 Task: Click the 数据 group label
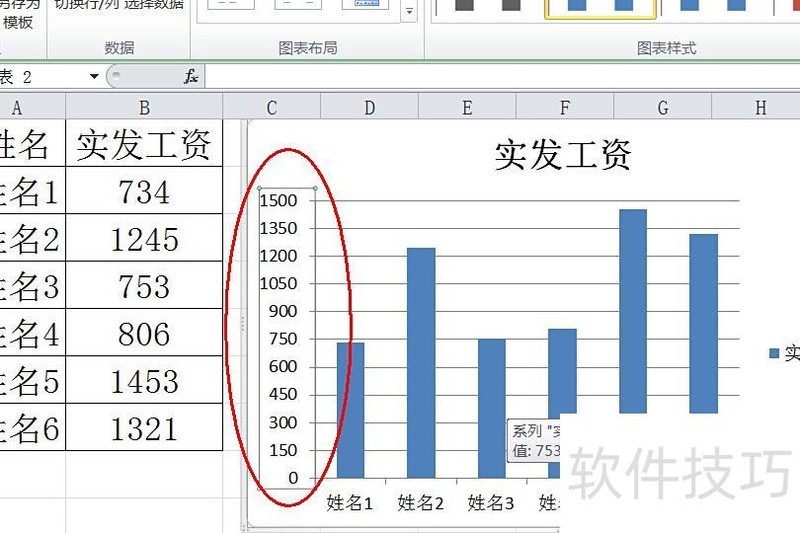[119, 48]
